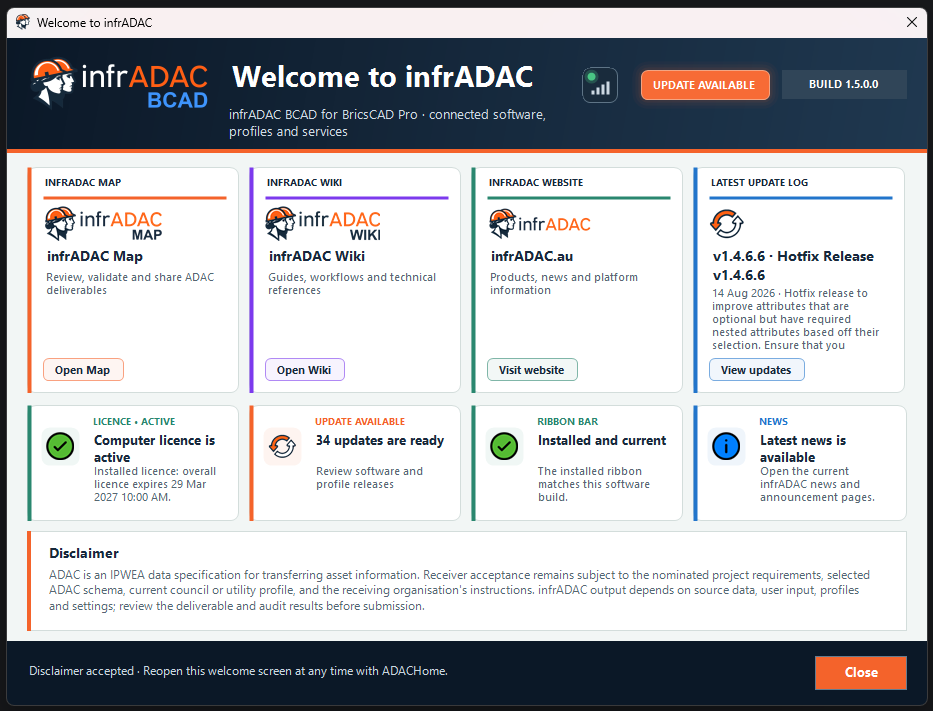Click the Welcome to infrADAC main heading

pos(383,77)
